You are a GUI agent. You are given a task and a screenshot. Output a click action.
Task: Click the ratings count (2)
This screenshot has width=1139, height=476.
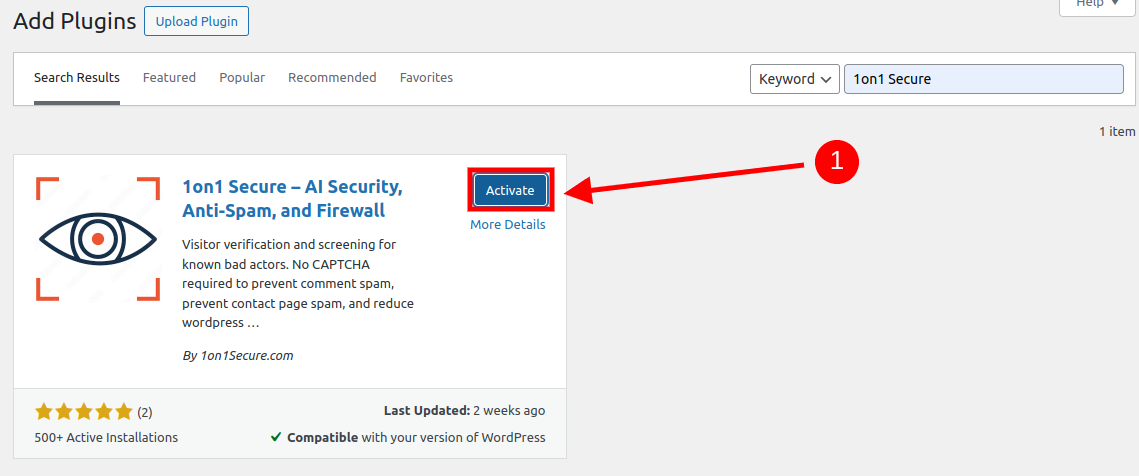click(x=145, y=413)
